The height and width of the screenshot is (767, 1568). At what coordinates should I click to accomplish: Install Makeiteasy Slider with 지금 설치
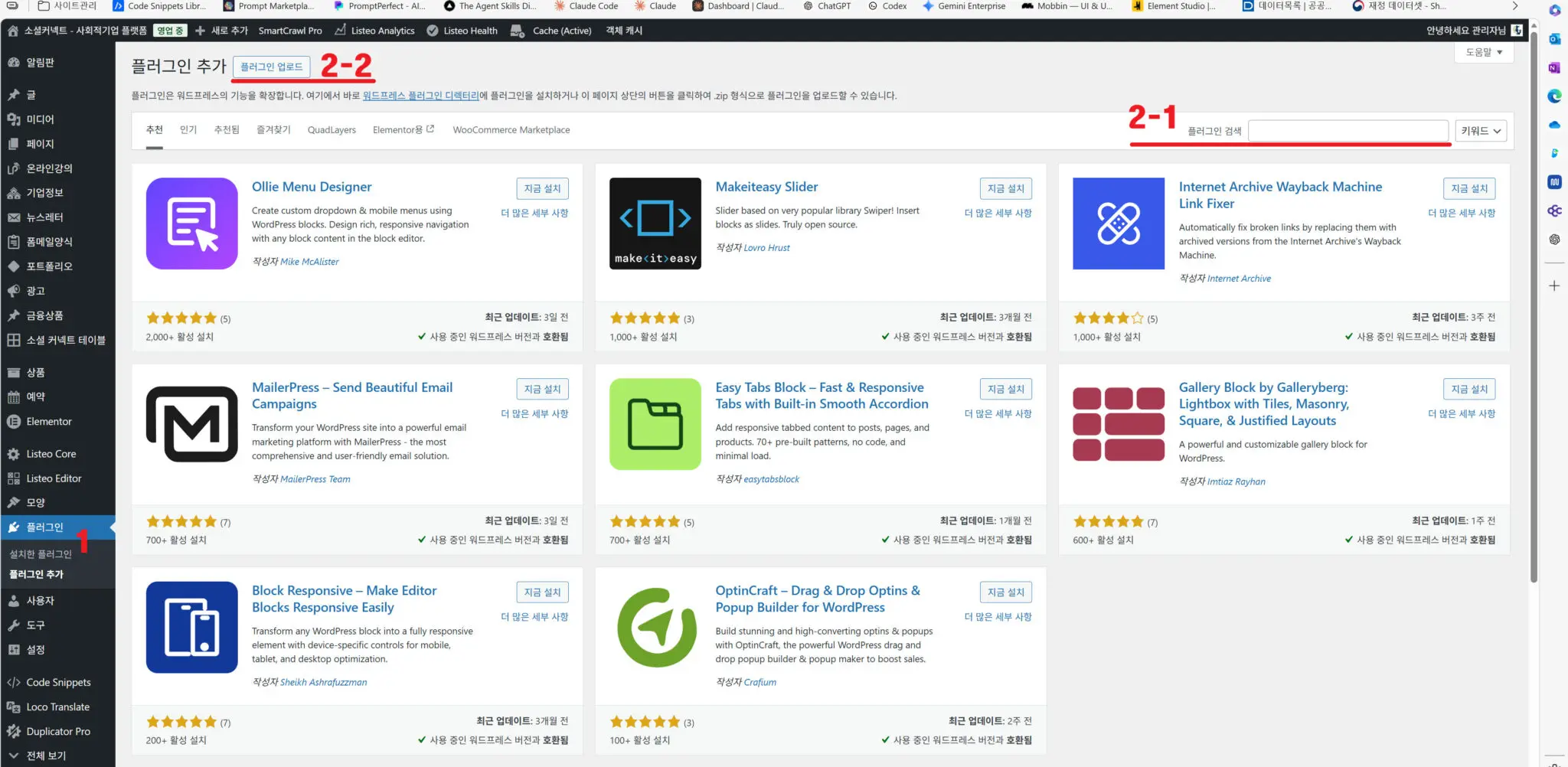click(1005, 188)
